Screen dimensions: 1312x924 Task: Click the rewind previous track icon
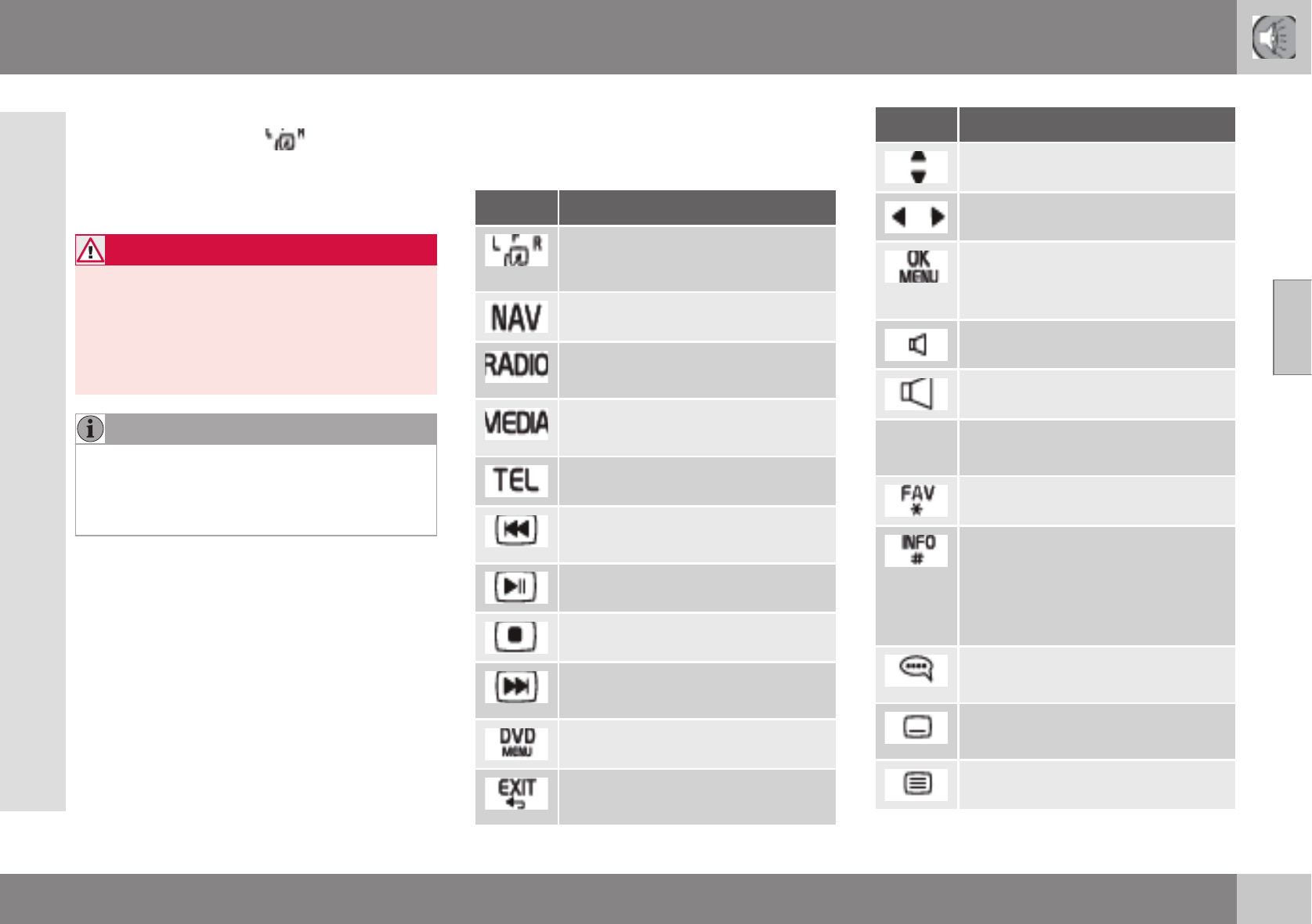[516, 530]
